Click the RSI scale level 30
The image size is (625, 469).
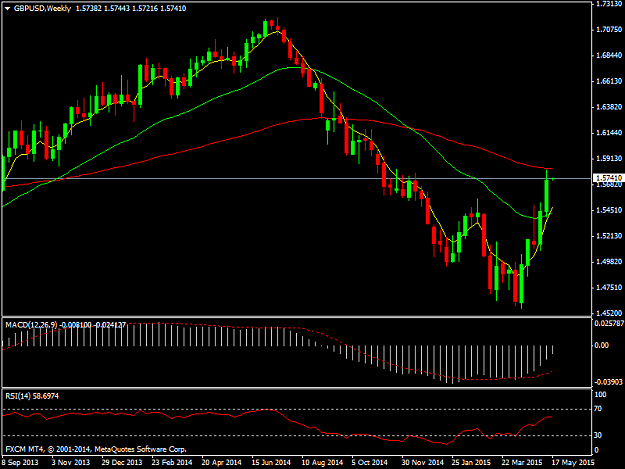pyautogui.click(x=597, y=435)
